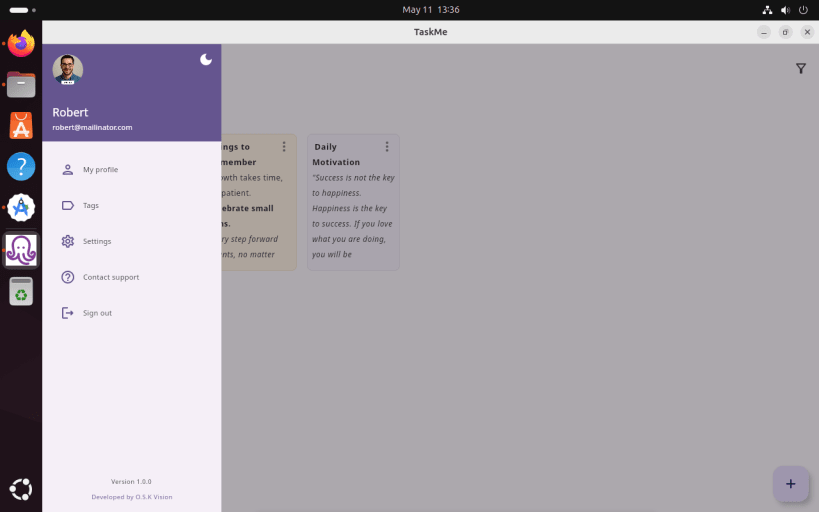
Task: Launch Firefox from the dock
Action: click(21, 43)
